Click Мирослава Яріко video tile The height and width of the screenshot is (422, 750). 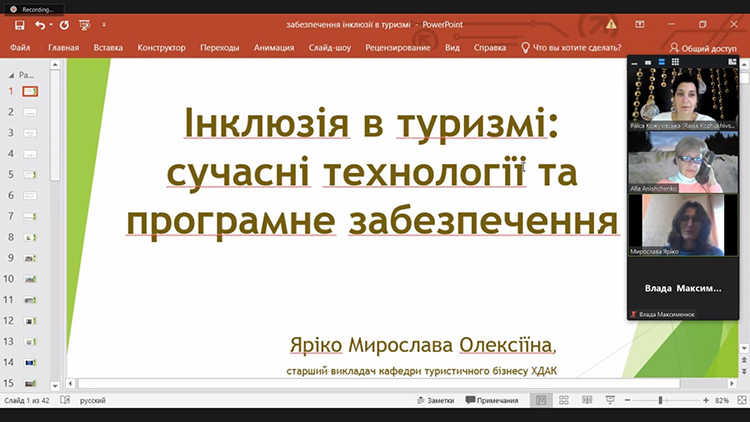pyautogui.click(x=683, y=225)
